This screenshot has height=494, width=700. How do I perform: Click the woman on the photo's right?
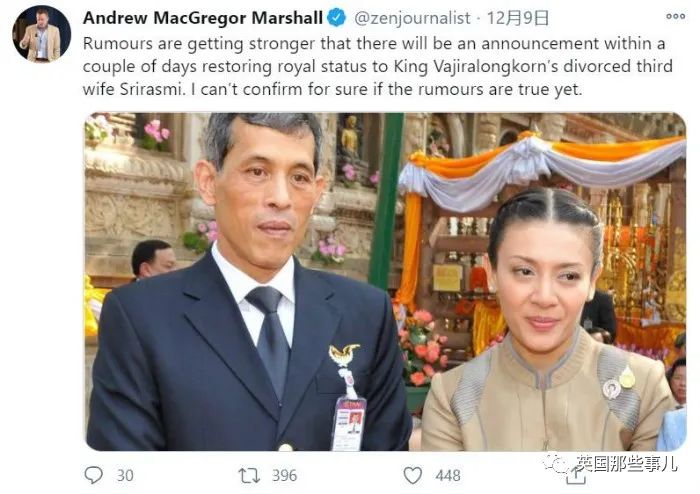coord(547,321)
